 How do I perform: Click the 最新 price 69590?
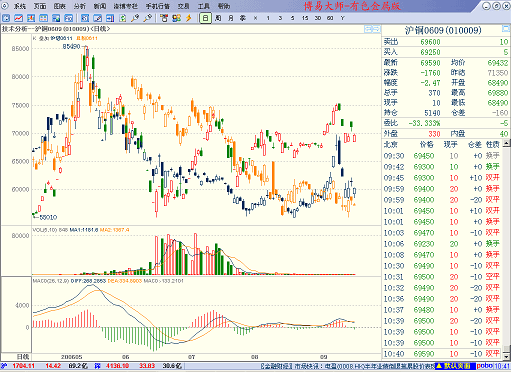[x=430, y=63]
